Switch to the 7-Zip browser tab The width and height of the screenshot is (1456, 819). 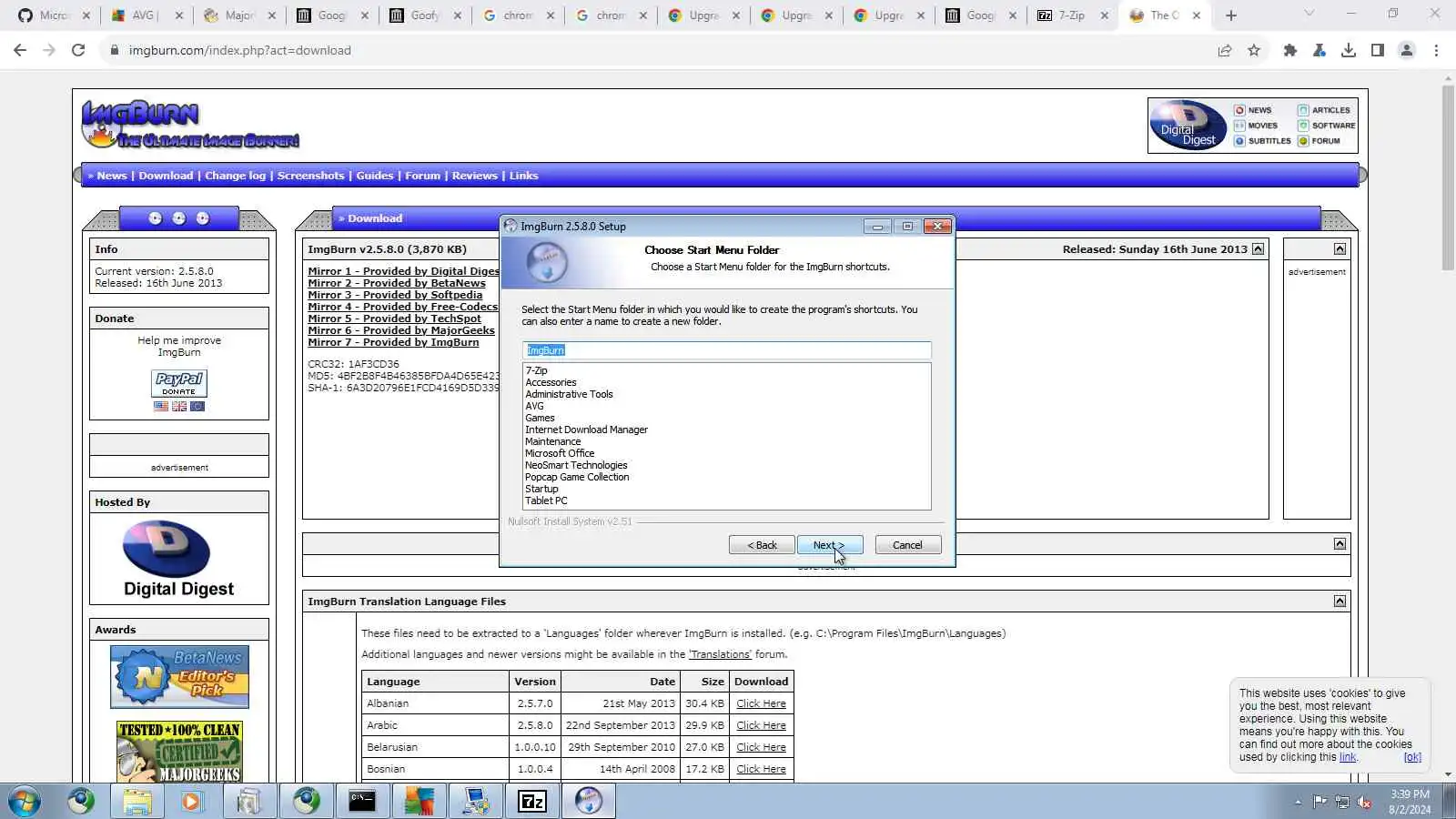tap(1071, 15)
